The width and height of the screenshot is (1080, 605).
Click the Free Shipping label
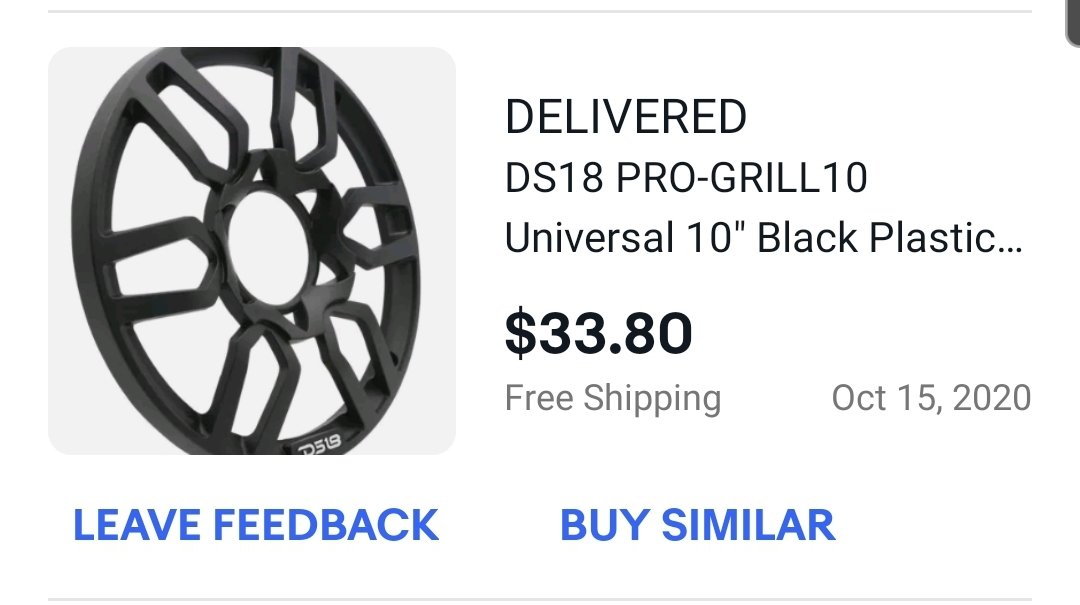point(612,398)
